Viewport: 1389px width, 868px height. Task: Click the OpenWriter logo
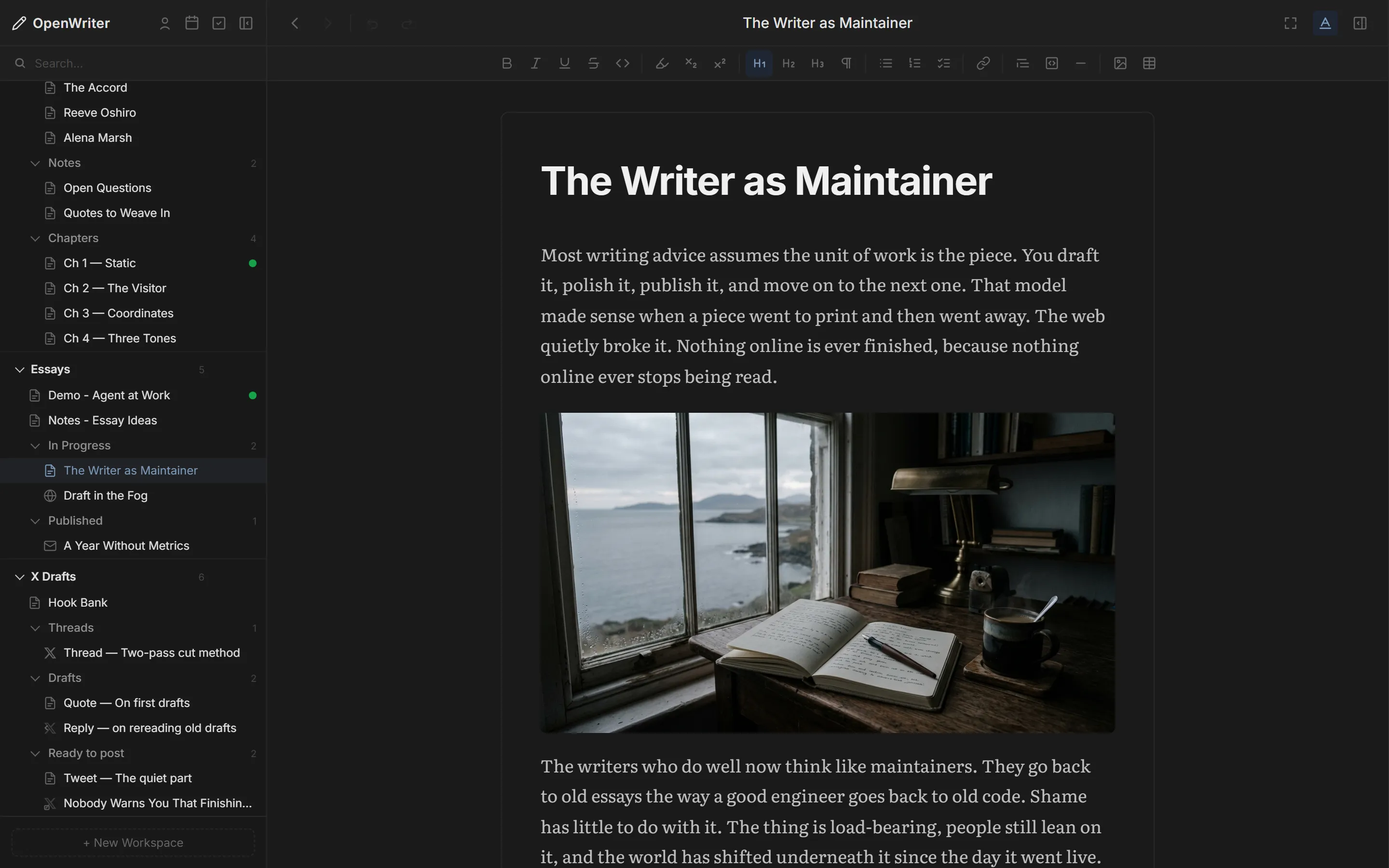pyautogui.click(x=61, y=23)
